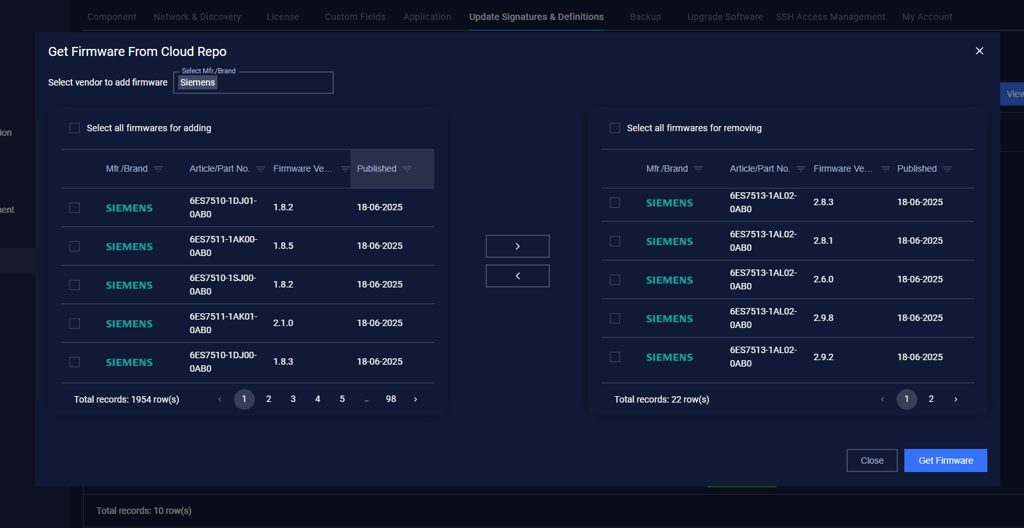Click the Get Firmware button
The width and height of the screenshot is (1024, 528).
945,460
